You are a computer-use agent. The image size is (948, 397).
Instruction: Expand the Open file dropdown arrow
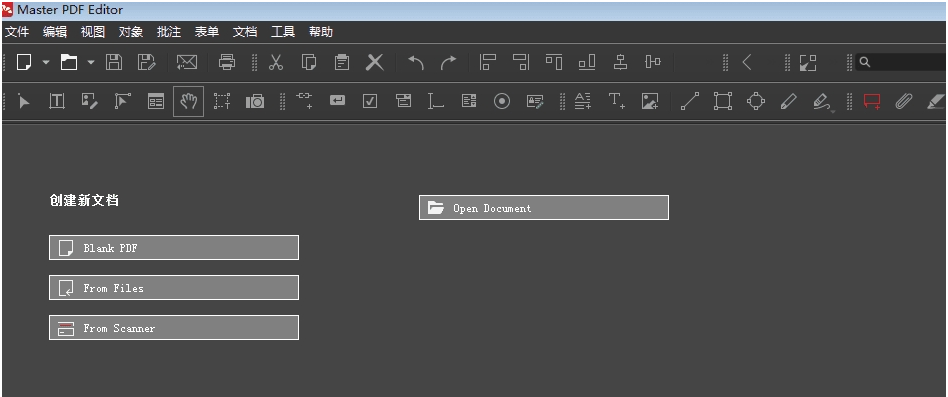pyautogui.click(x=91, y=62)
